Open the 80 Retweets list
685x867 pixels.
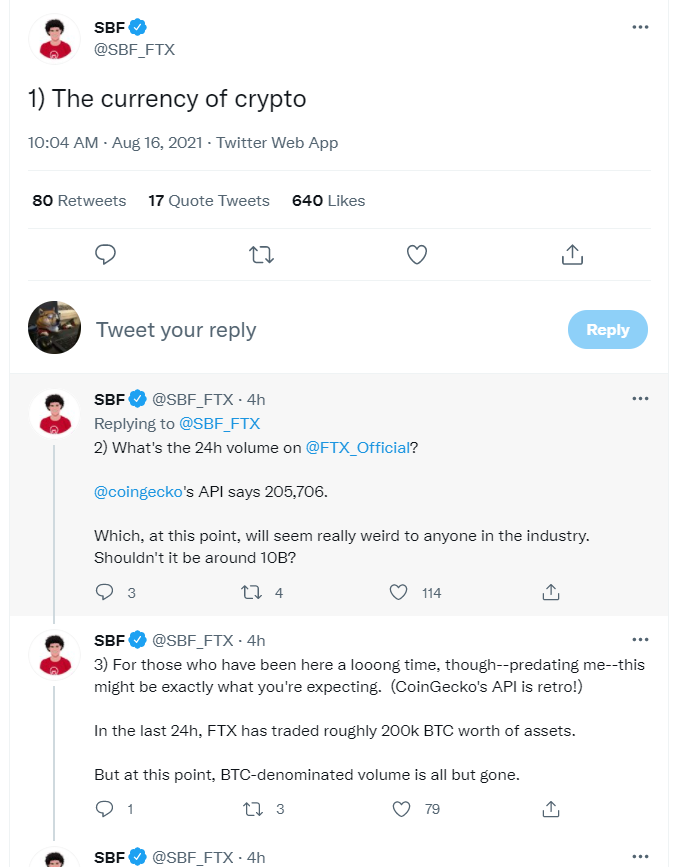79,201
